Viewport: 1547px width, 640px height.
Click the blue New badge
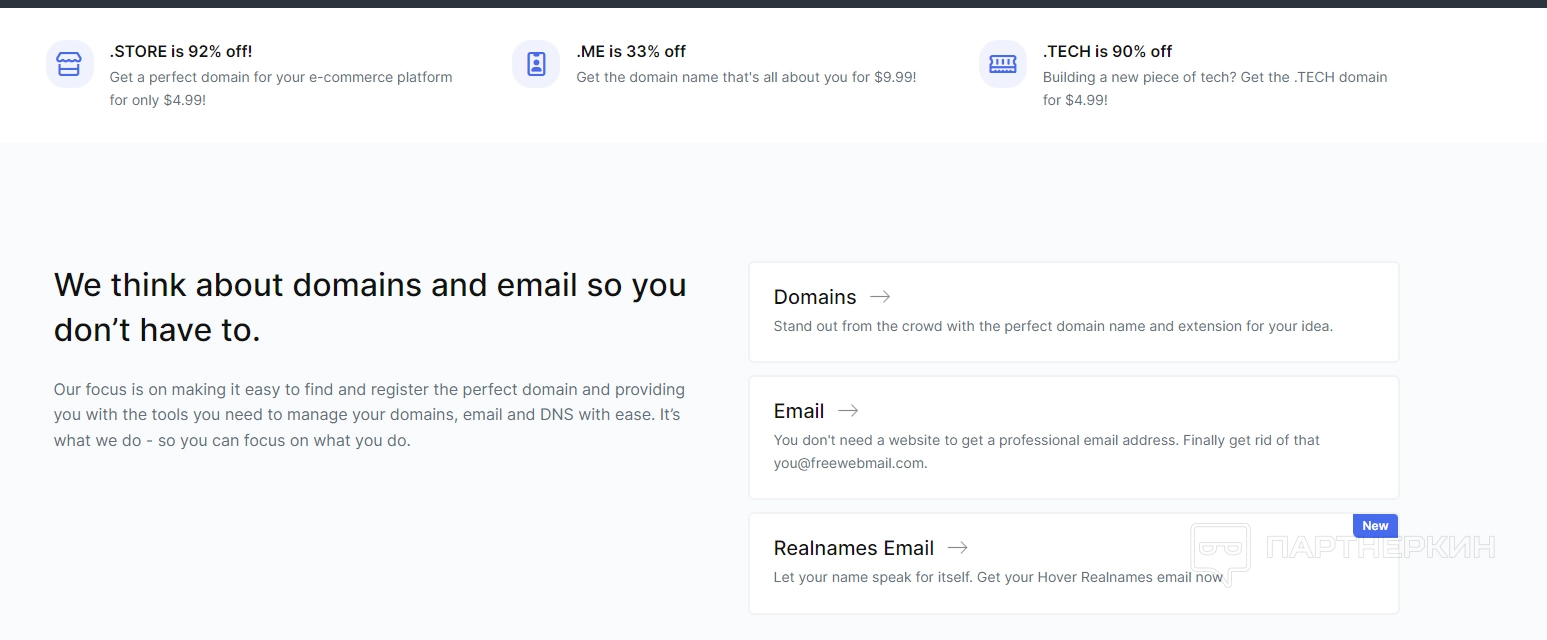click(1375, 526)
